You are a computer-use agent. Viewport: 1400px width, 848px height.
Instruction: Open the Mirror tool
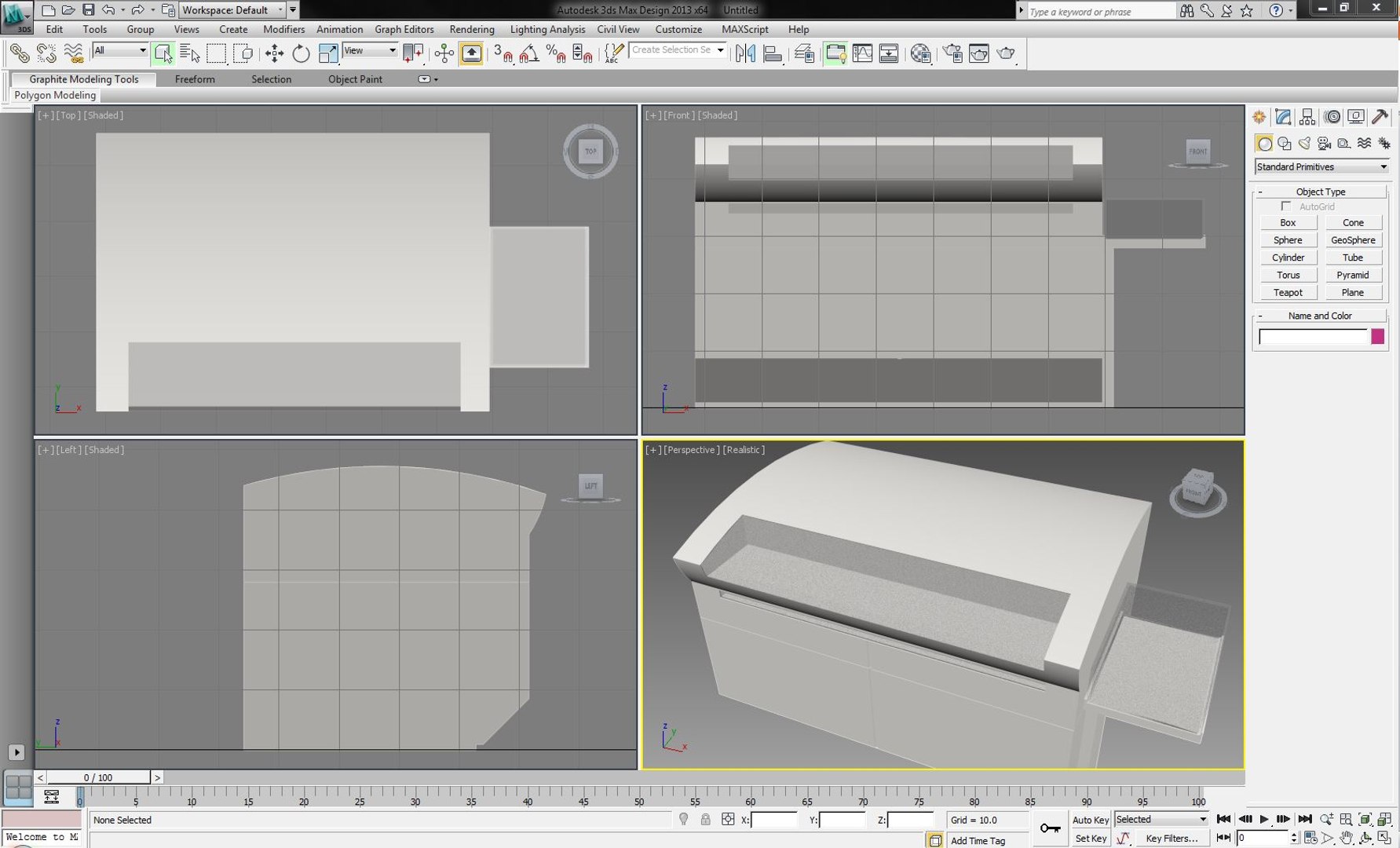click(745, 53)
